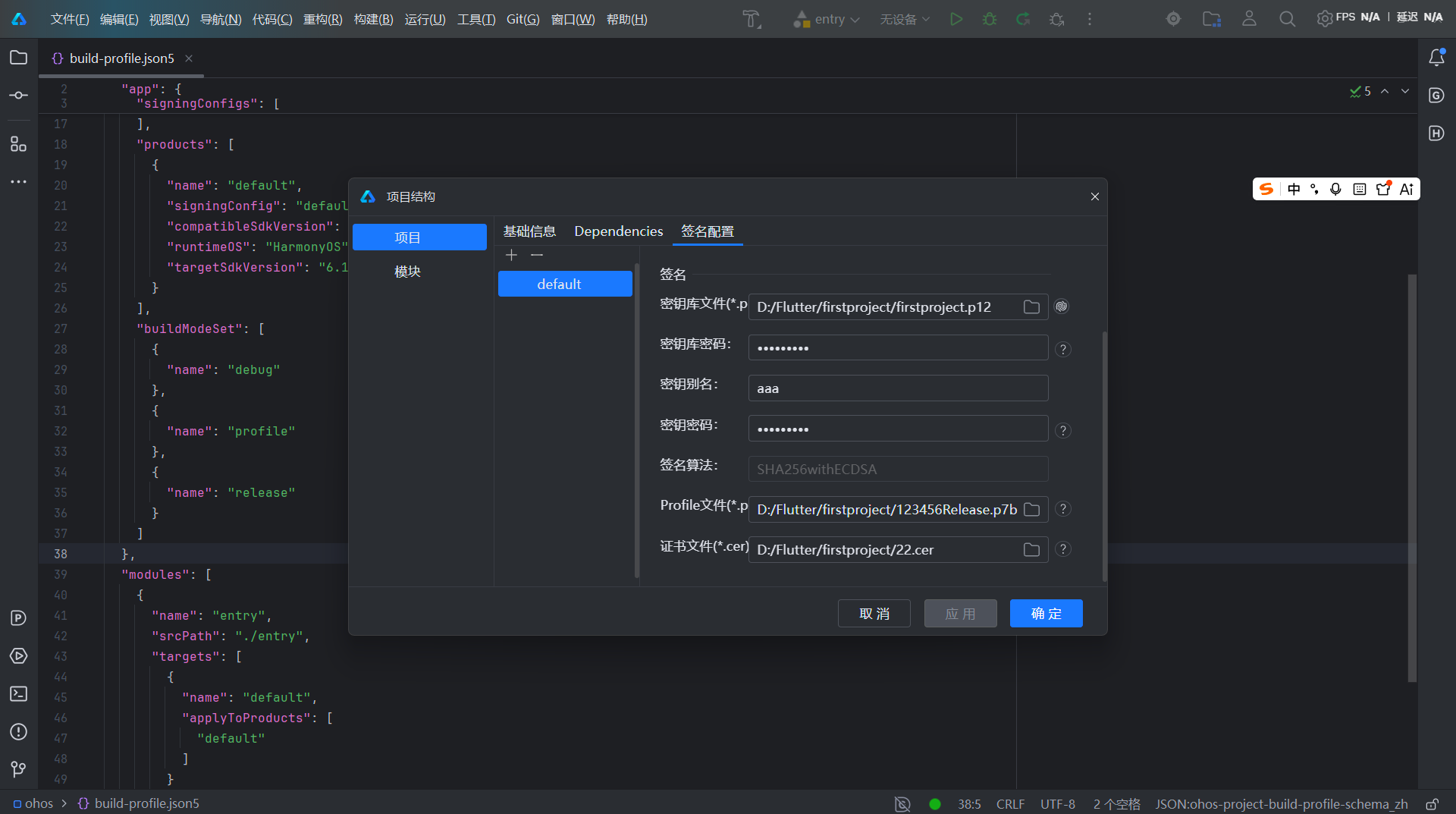Select 模块 in dialog sidebar
The height and width of the screenshot is (814, 1456).
pyautogui.click(x=407, y=272)
